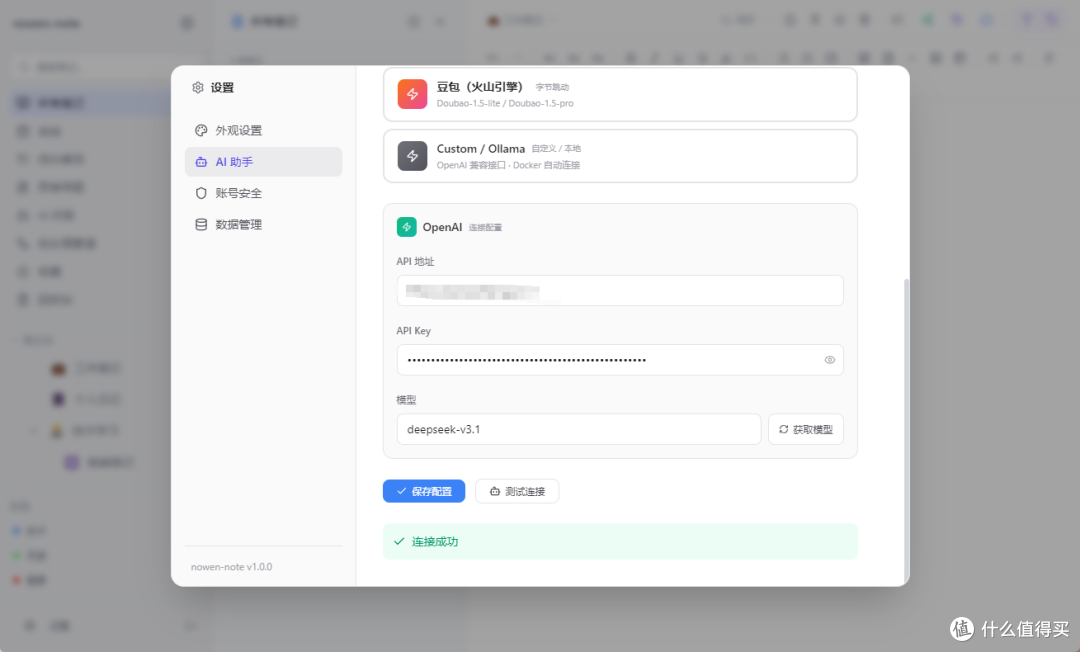Click the 模型 field containing deepseek-v3.1
1080x652 pixels.
579,429
